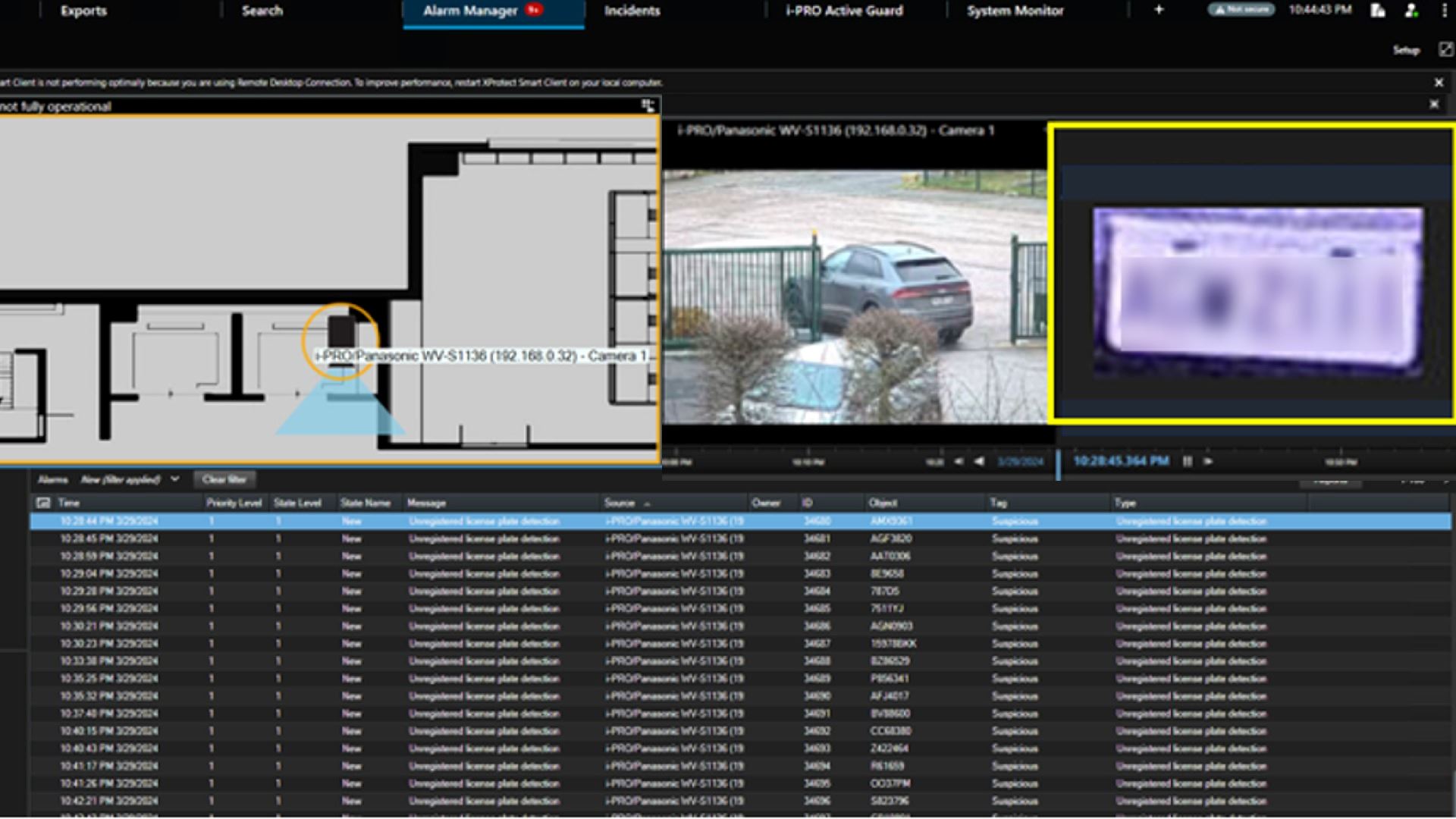
Task: Select alarm with ID 34695
Action: 741,783
